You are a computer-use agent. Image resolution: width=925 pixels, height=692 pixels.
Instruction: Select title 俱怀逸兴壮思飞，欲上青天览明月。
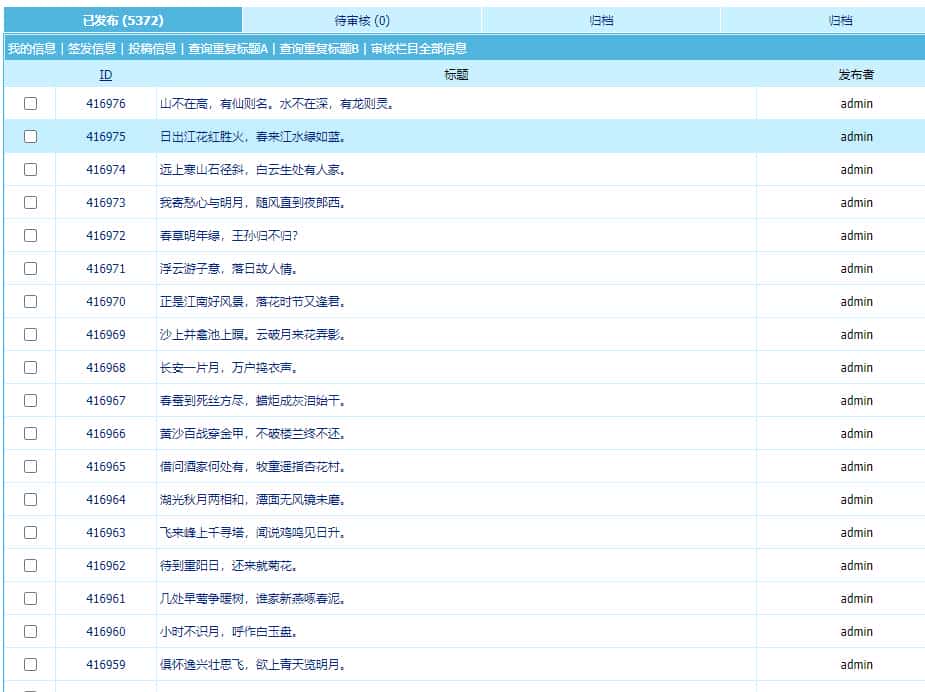tap(252, 665)
